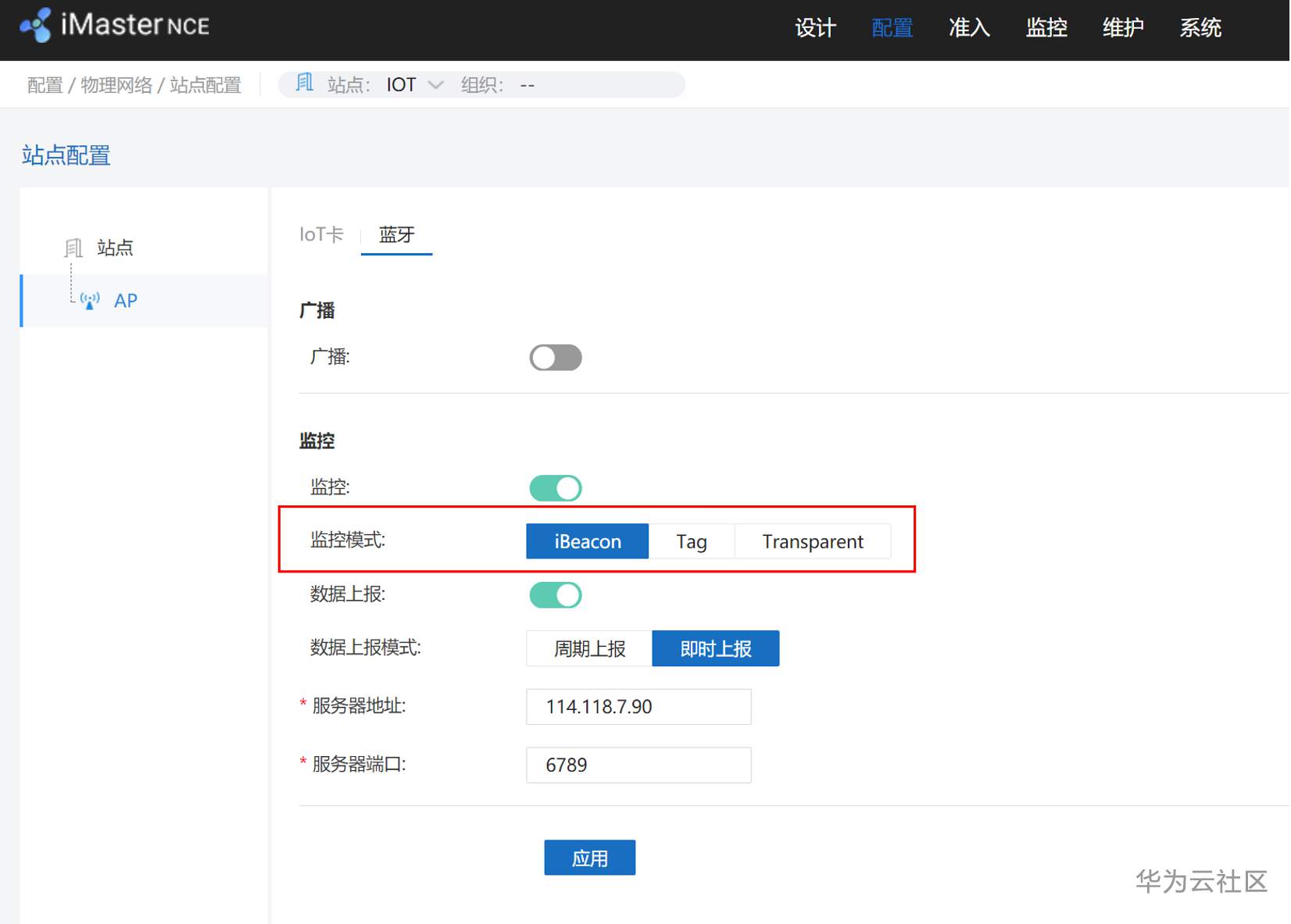Image resolution: width=1291 pixels, height=924 pixels.
Task: Disable the 数据上报 data report switch
Action: point(556,595)
